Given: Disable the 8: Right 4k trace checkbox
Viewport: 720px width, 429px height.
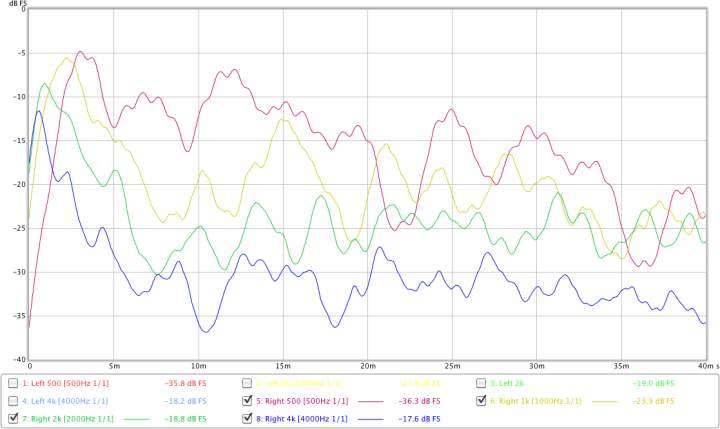Looking at the screenshot, I should click(x=247, y=418).
